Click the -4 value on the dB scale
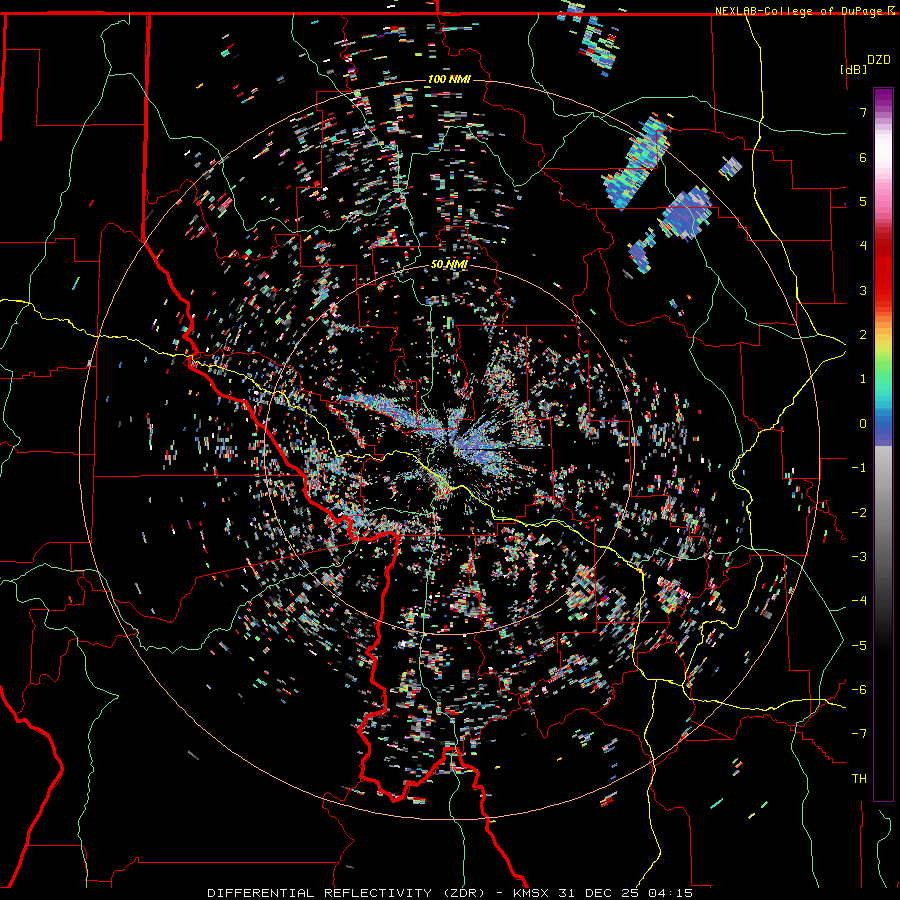900x900 pixels. 859,601
